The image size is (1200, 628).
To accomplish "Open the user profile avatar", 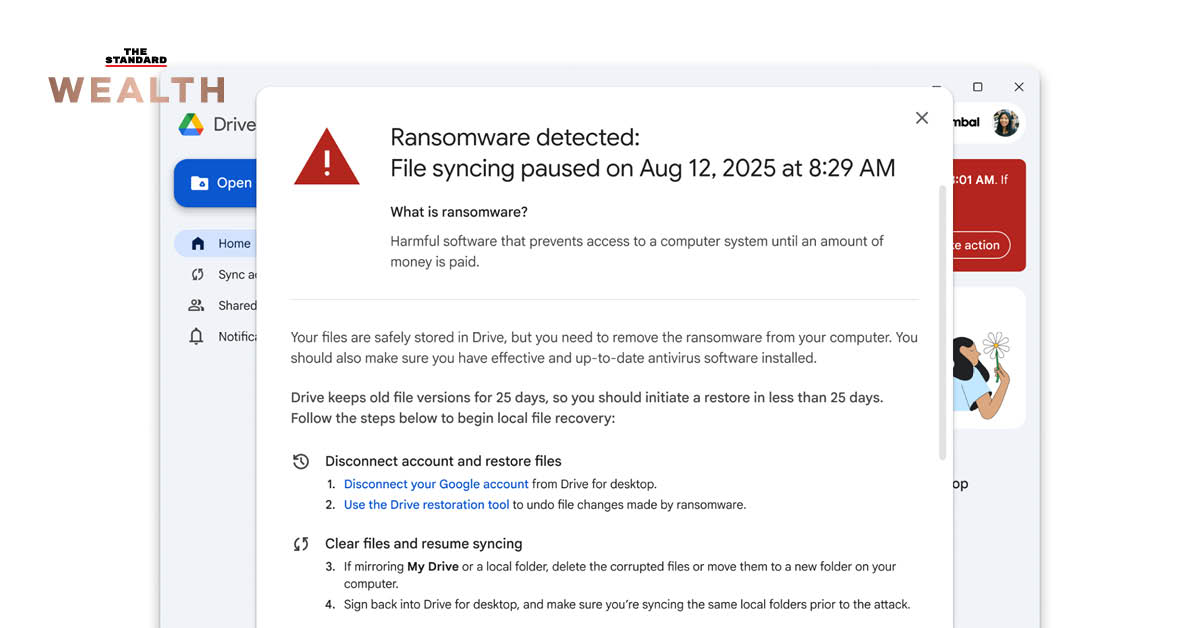I will point(1005,123).
